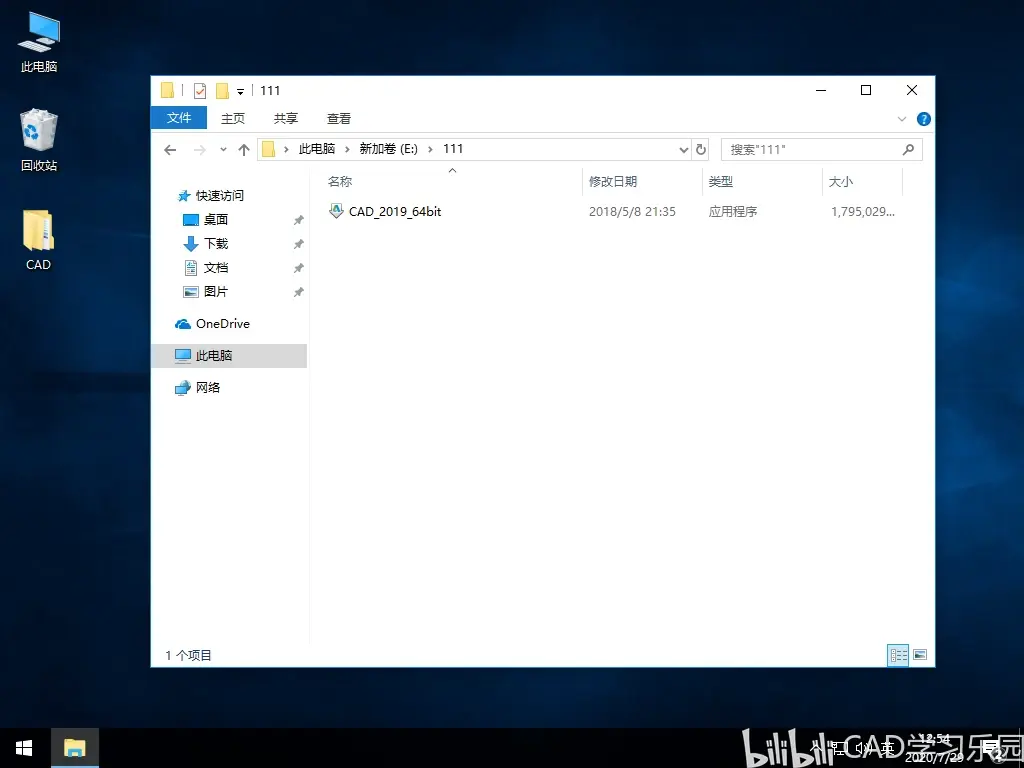Minimize the 111 explorer window
Viewport: 1024px width, 768px height.
click(821, 90)
